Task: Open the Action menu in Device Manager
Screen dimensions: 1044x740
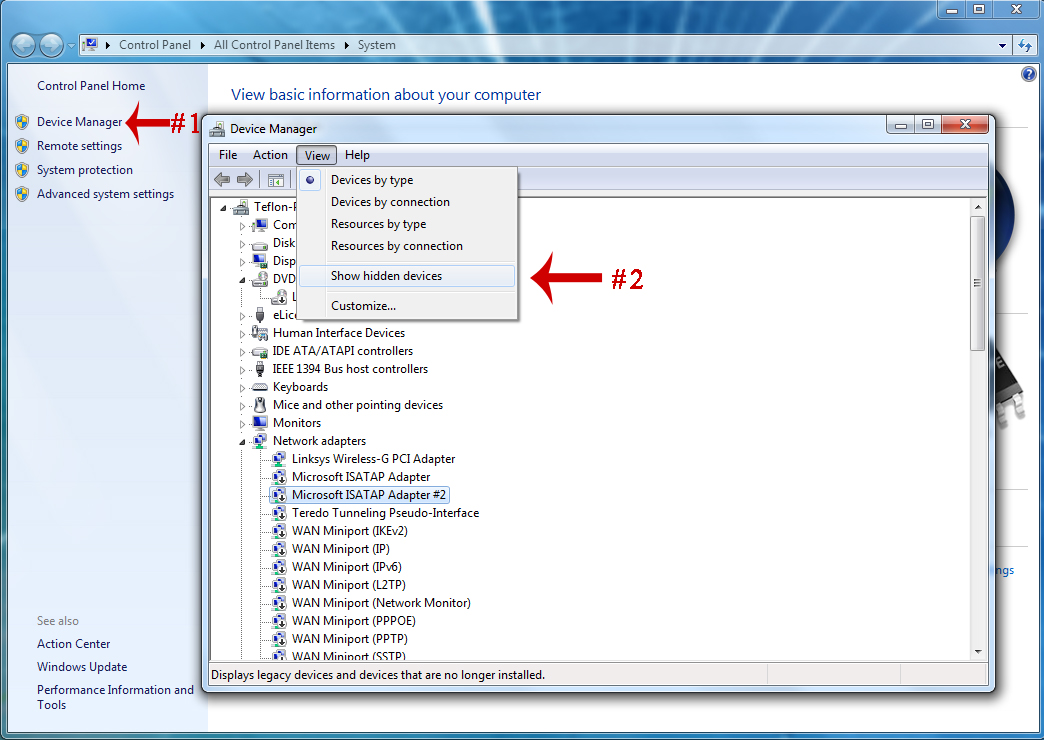Action: (270, 155)
